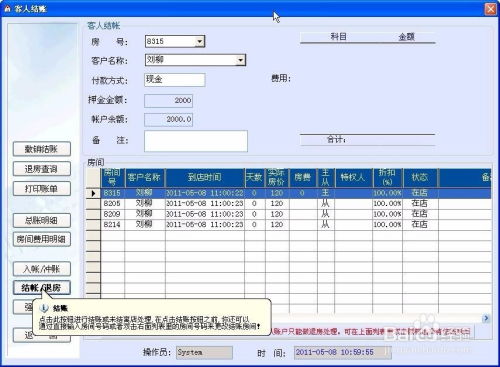The width and height of the screenshot is (500, 367).
Task: Click the 100.00% discount cell of room 8209
Action: 387,214
